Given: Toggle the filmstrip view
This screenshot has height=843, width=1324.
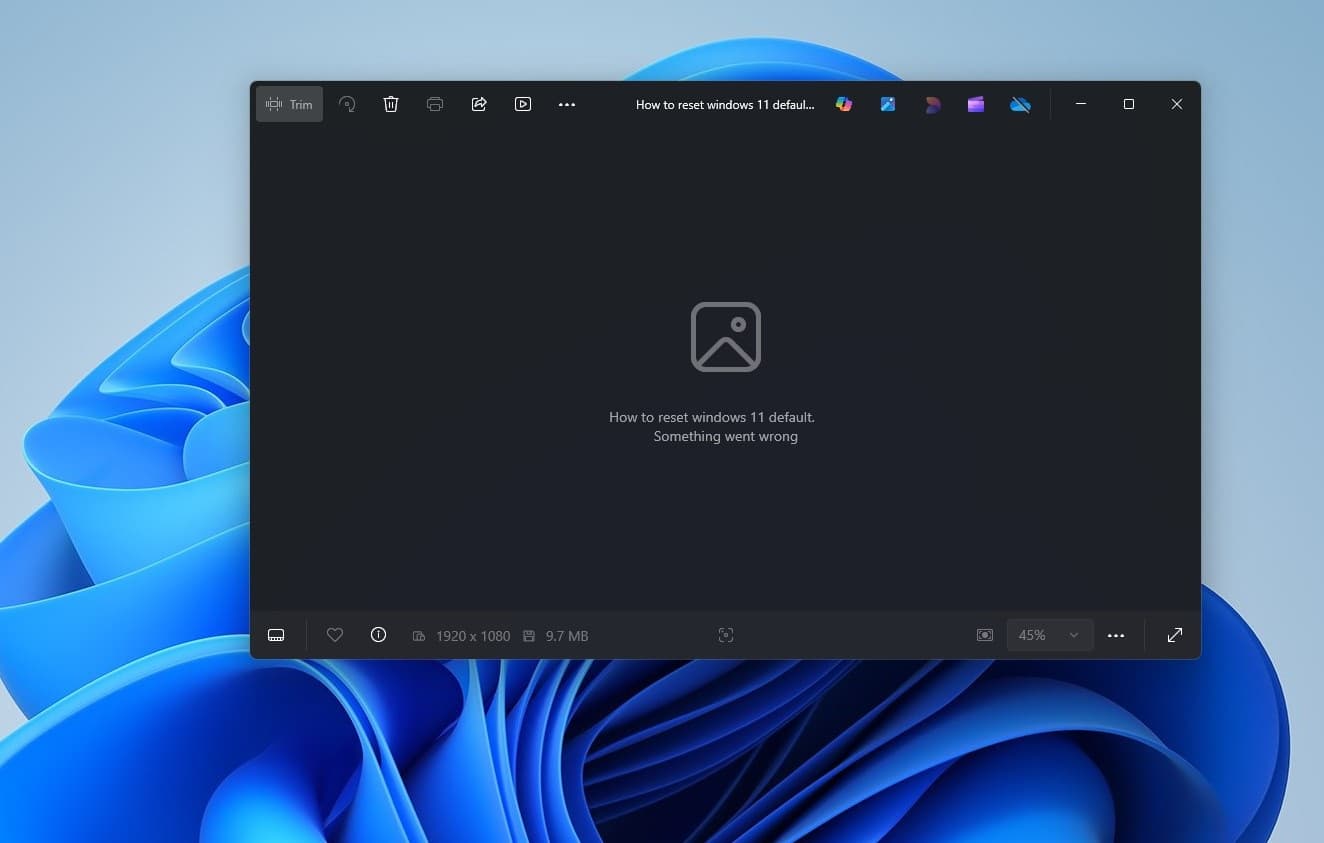Looking at the screenshot, I should click(276, 635).
